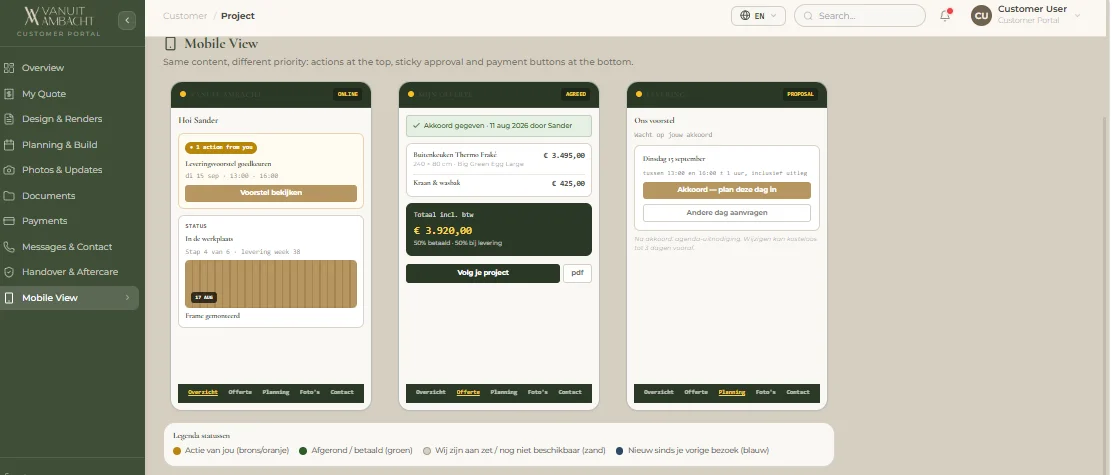
Task: Click the Voorstel bekijken button
Action: 271,193
